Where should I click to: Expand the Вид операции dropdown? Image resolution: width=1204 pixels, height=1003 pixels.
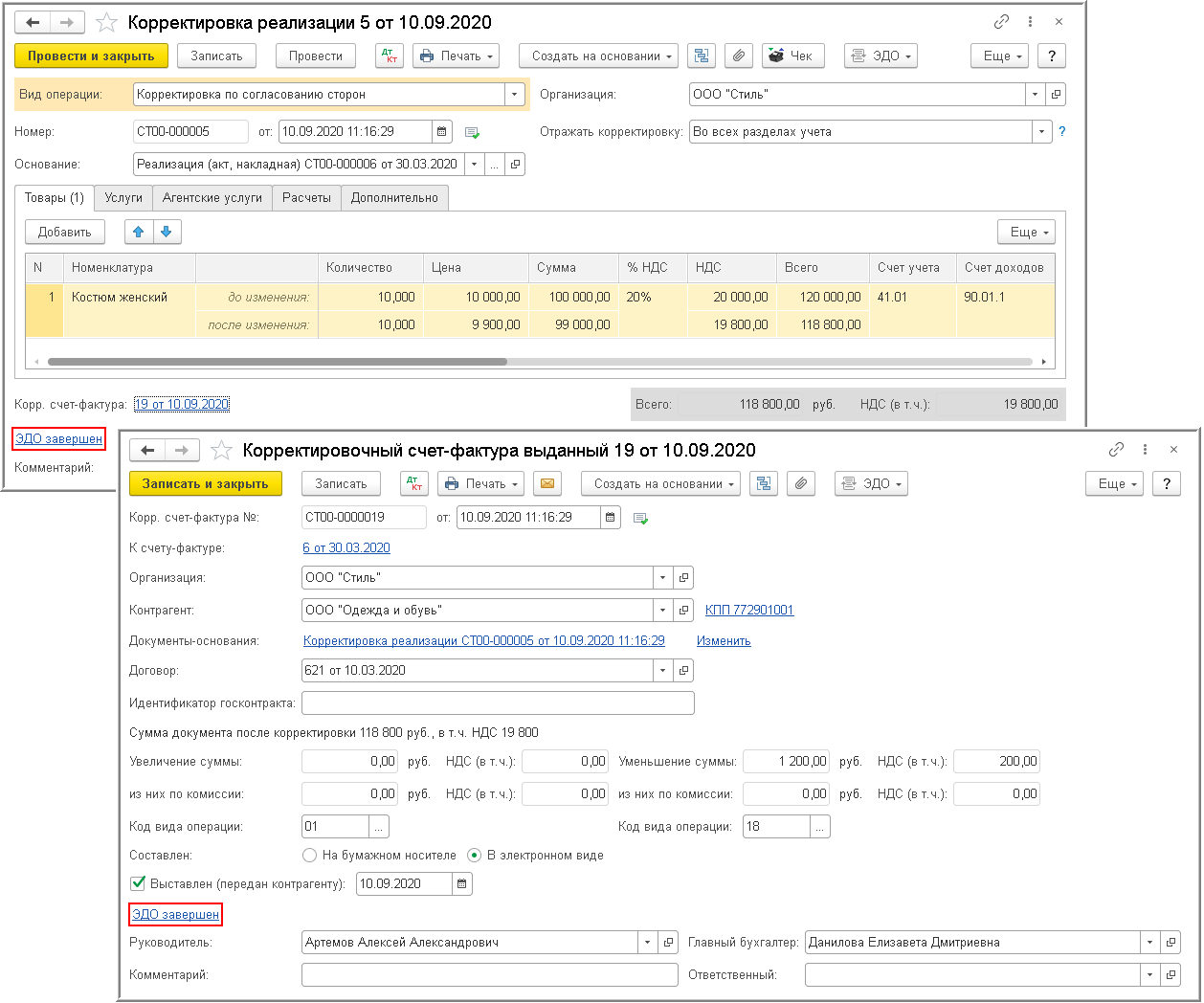[x=515, y=94]
